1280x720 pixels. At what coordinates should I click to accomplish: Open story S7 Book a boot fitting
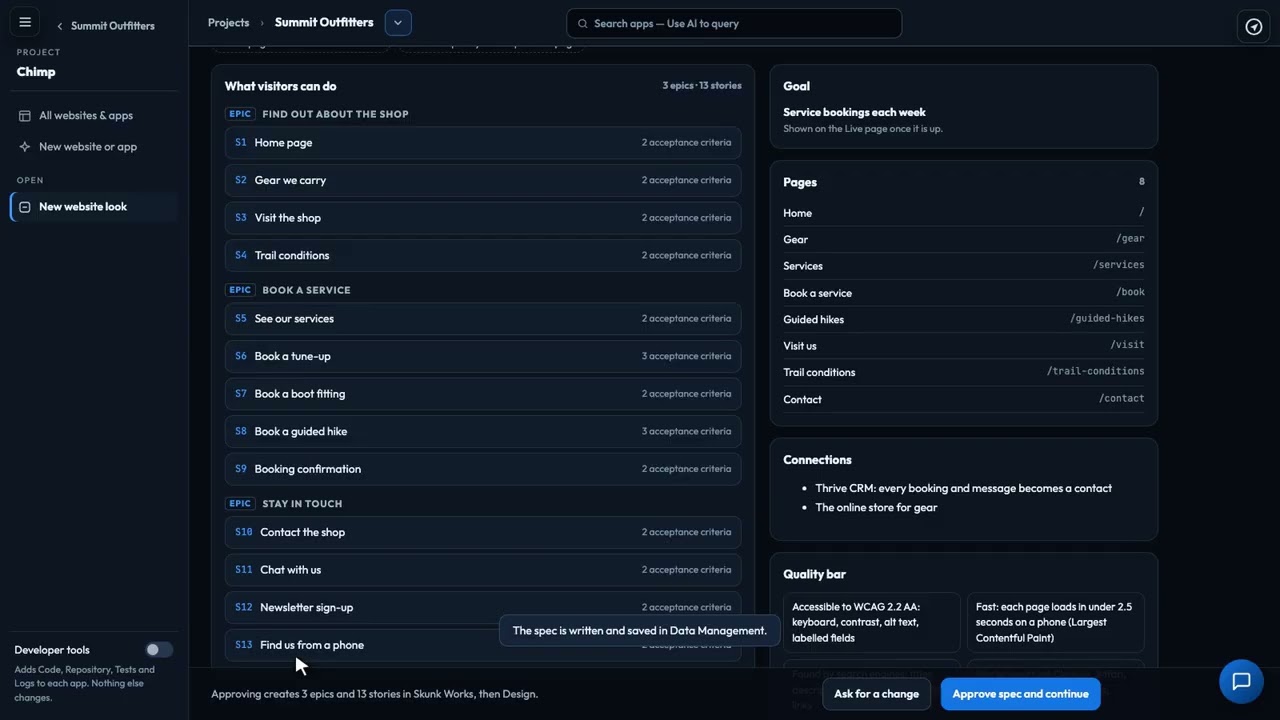click(x=483, y=394)
